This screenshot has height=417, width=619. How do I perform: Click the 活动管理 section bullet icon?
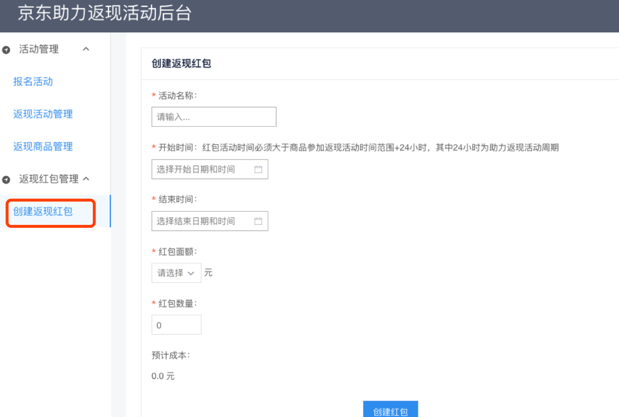click(6, 50)
